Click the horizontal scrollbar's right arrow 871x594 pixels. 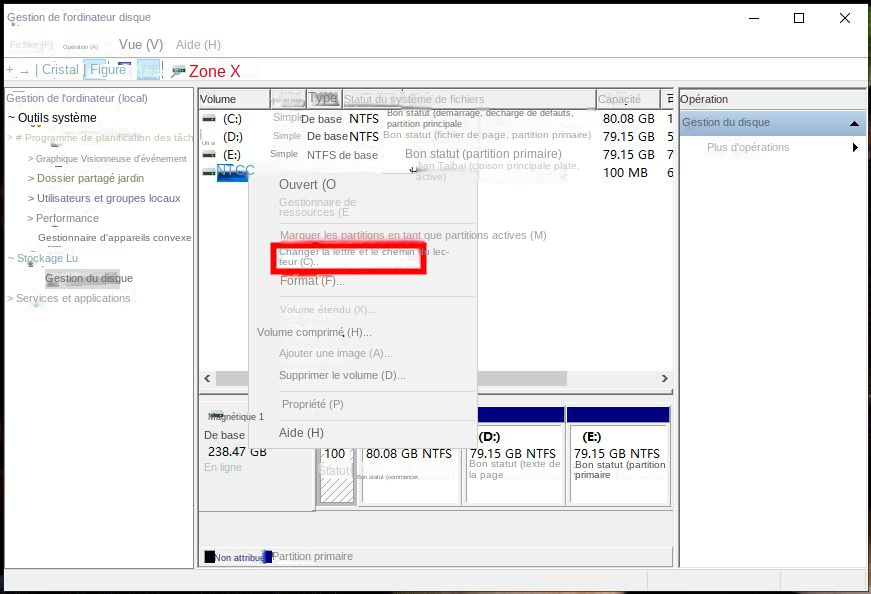[x=665, y=379]
